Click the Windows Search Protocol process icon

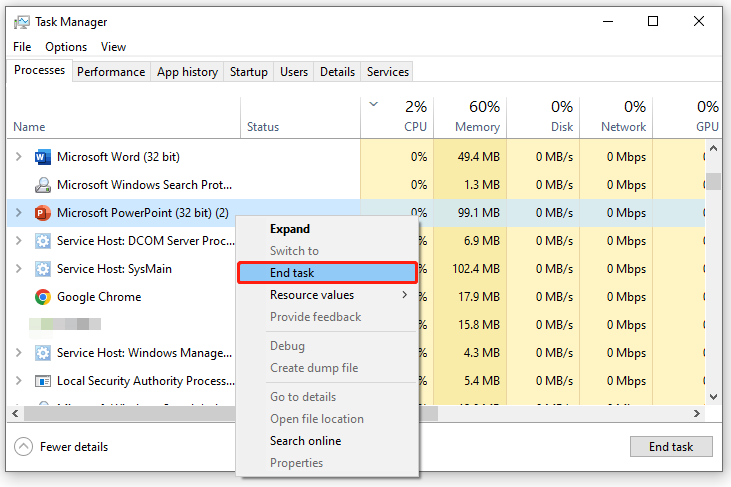[42, 185]
